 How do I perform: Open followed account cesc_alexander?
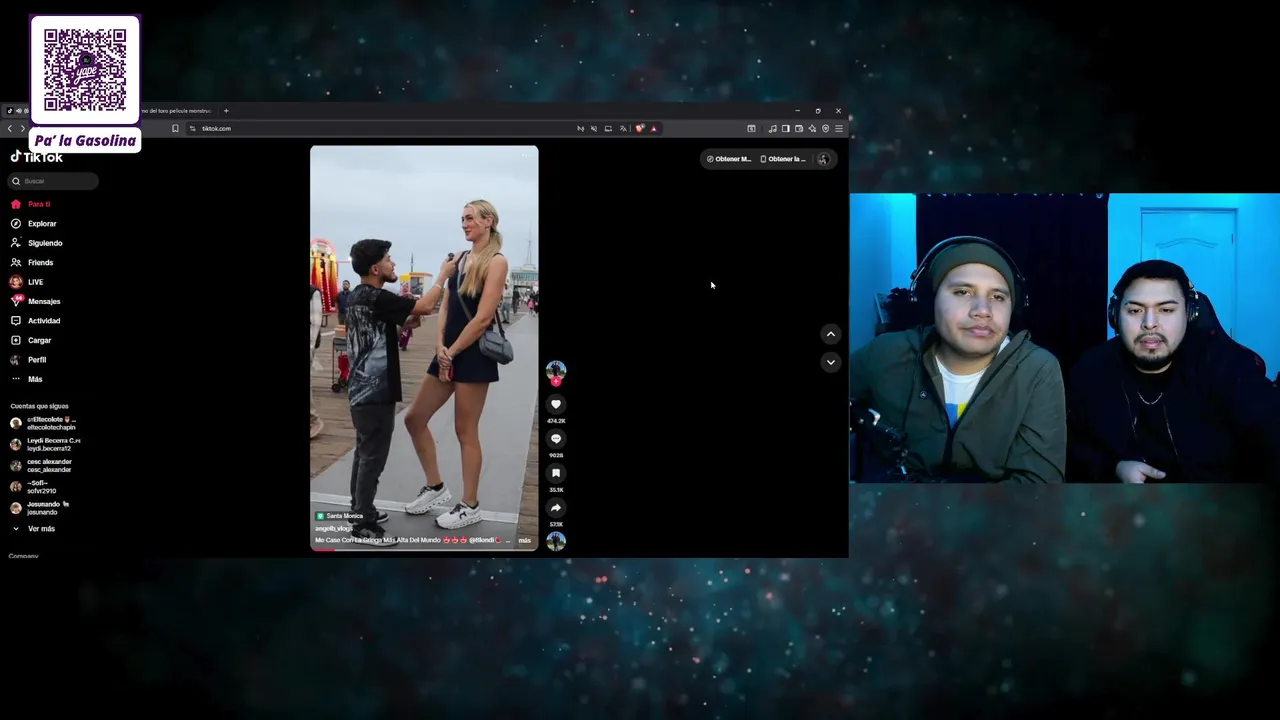point(41,466)
